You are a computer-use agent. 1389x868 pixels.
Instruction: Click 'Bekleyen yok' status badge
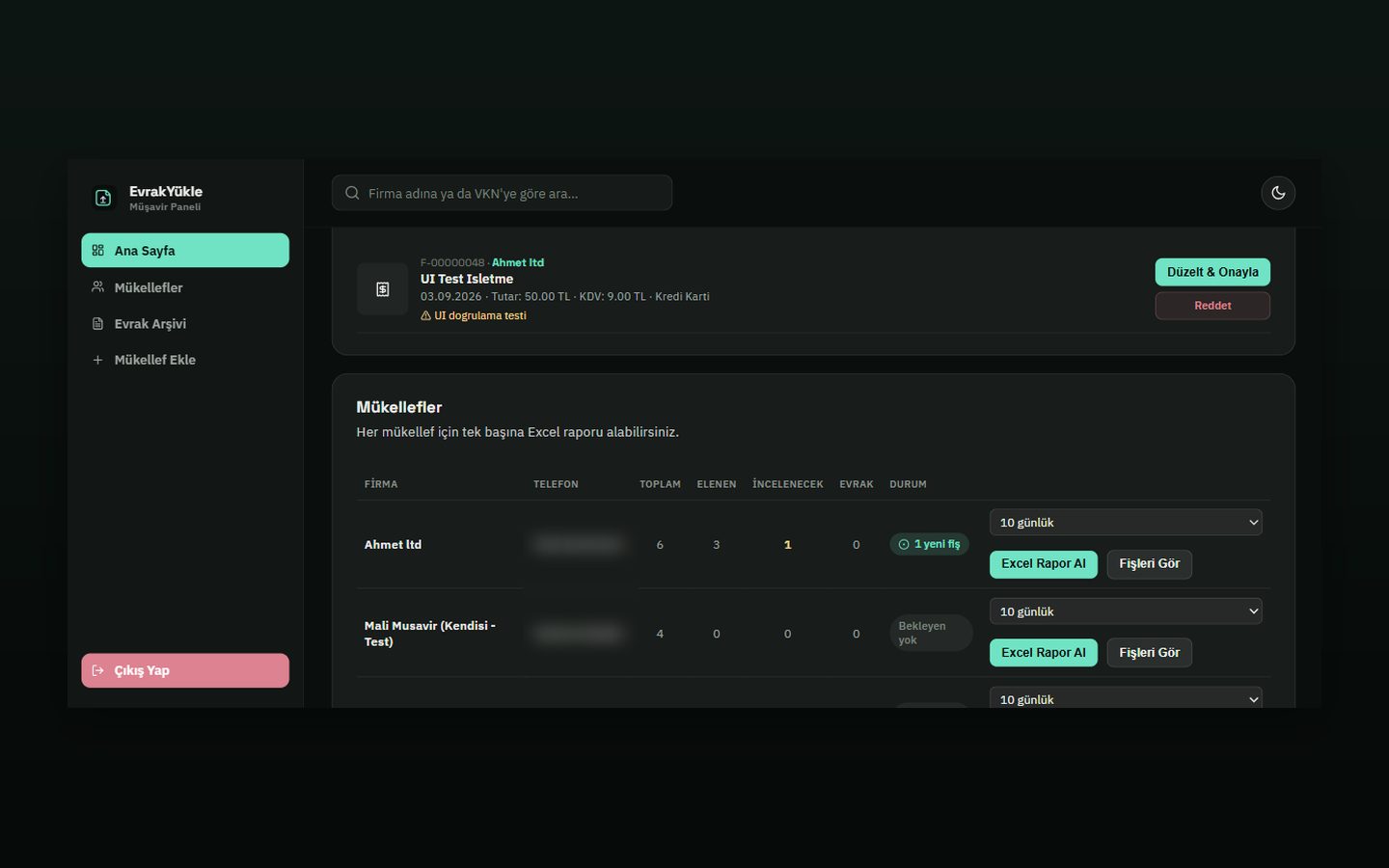pos(931,633)
